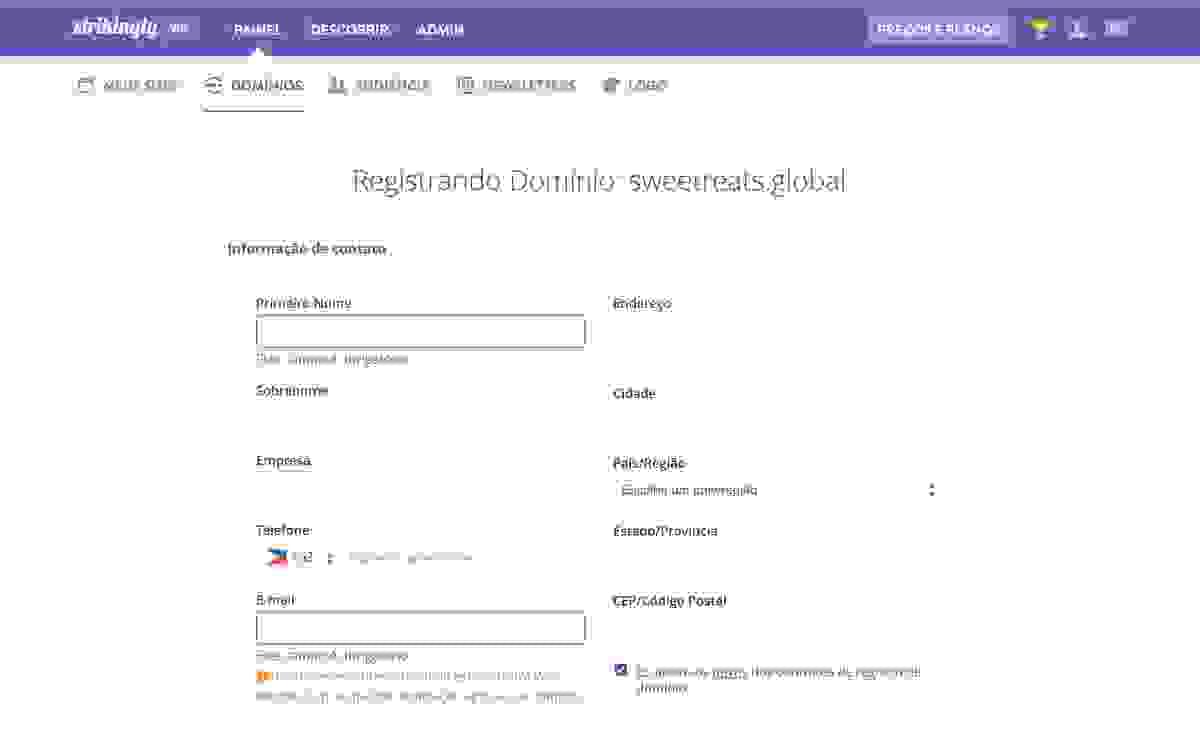This screenshot has width=1200, height=747.
Task: Open the DESCOBRIR menu item
Action: [x=350, y=29]
